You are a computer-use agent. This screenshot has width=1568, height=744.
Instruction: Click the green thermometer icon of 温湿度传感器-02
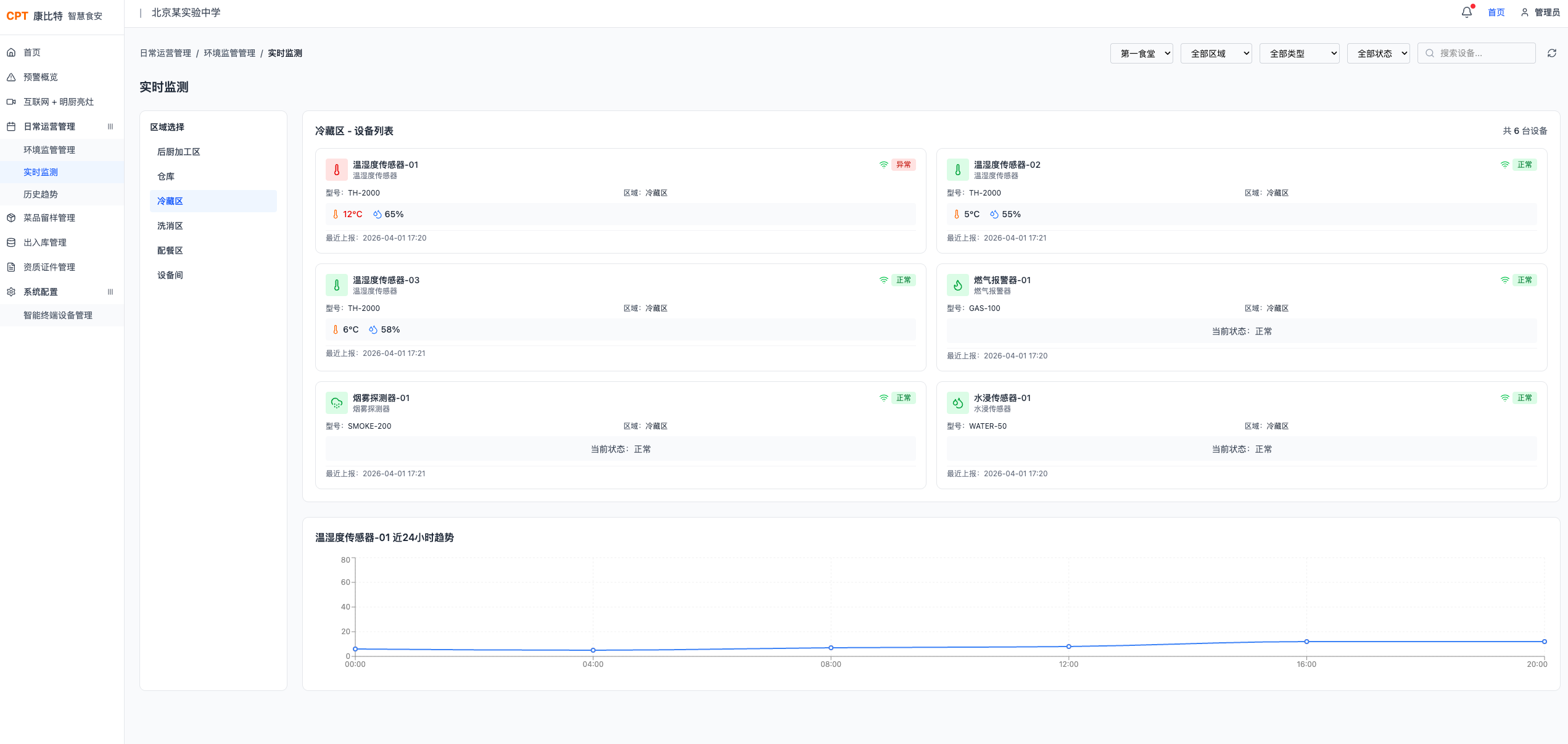click(x=957, y=170)
